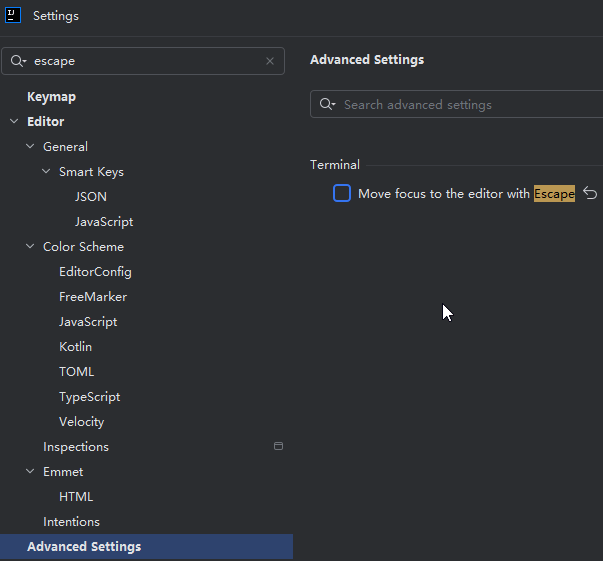Clear the 'escape' search text with the X icon
This screenshot has height=561, width=603.
(270, 61)
